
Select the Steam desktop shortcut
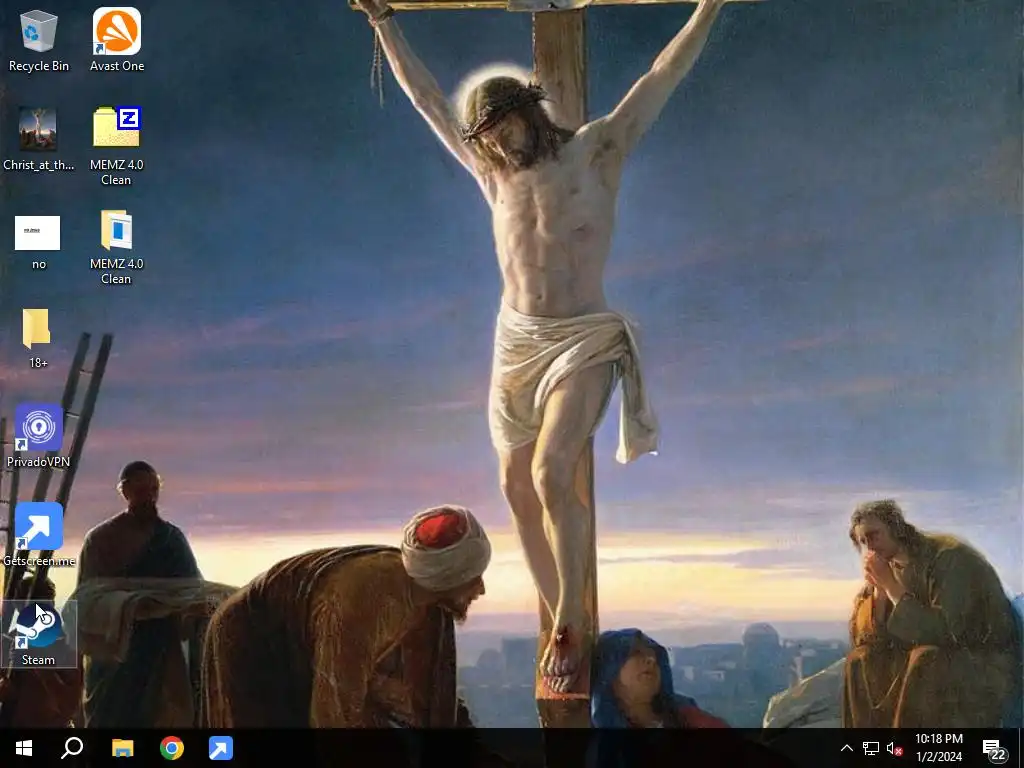point(39,633)
